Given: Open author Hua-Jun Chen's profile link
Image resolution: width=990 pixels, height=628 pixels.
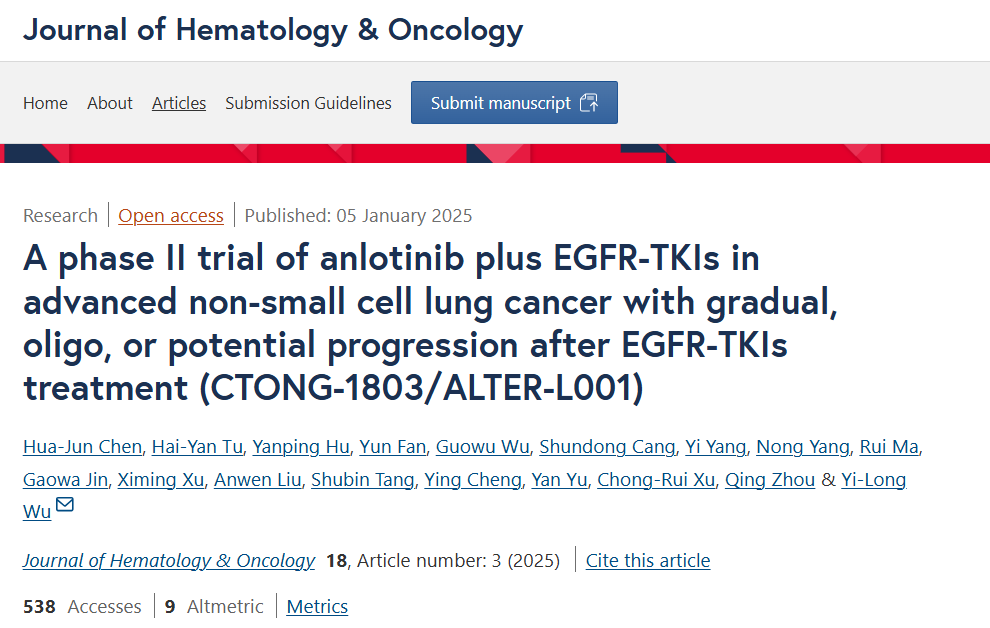Looking at the screenshot, I should 82,447.
